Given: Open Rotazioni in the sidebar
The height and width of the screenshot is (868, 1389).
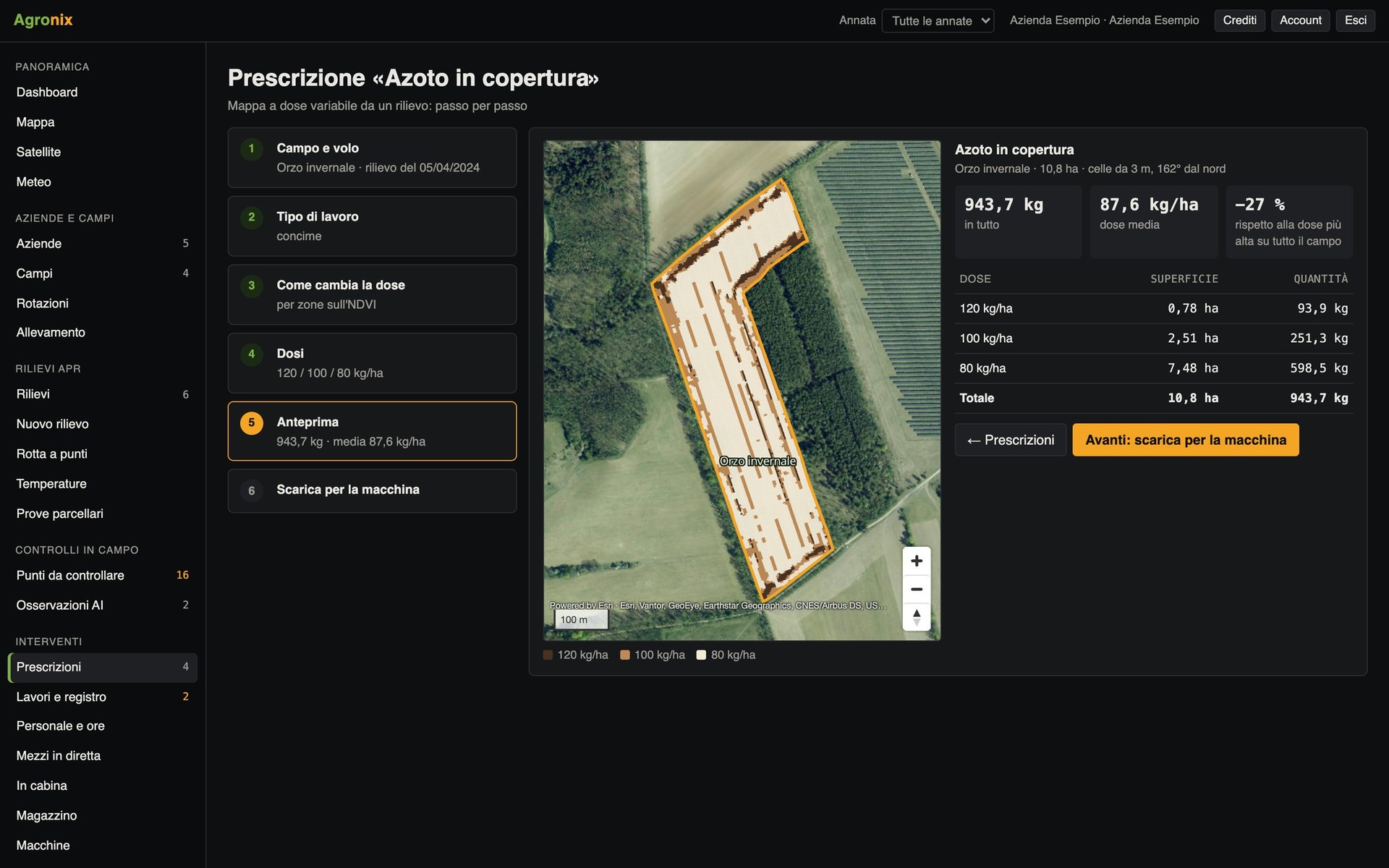Looking at the screenshot, I should [103, 303].
